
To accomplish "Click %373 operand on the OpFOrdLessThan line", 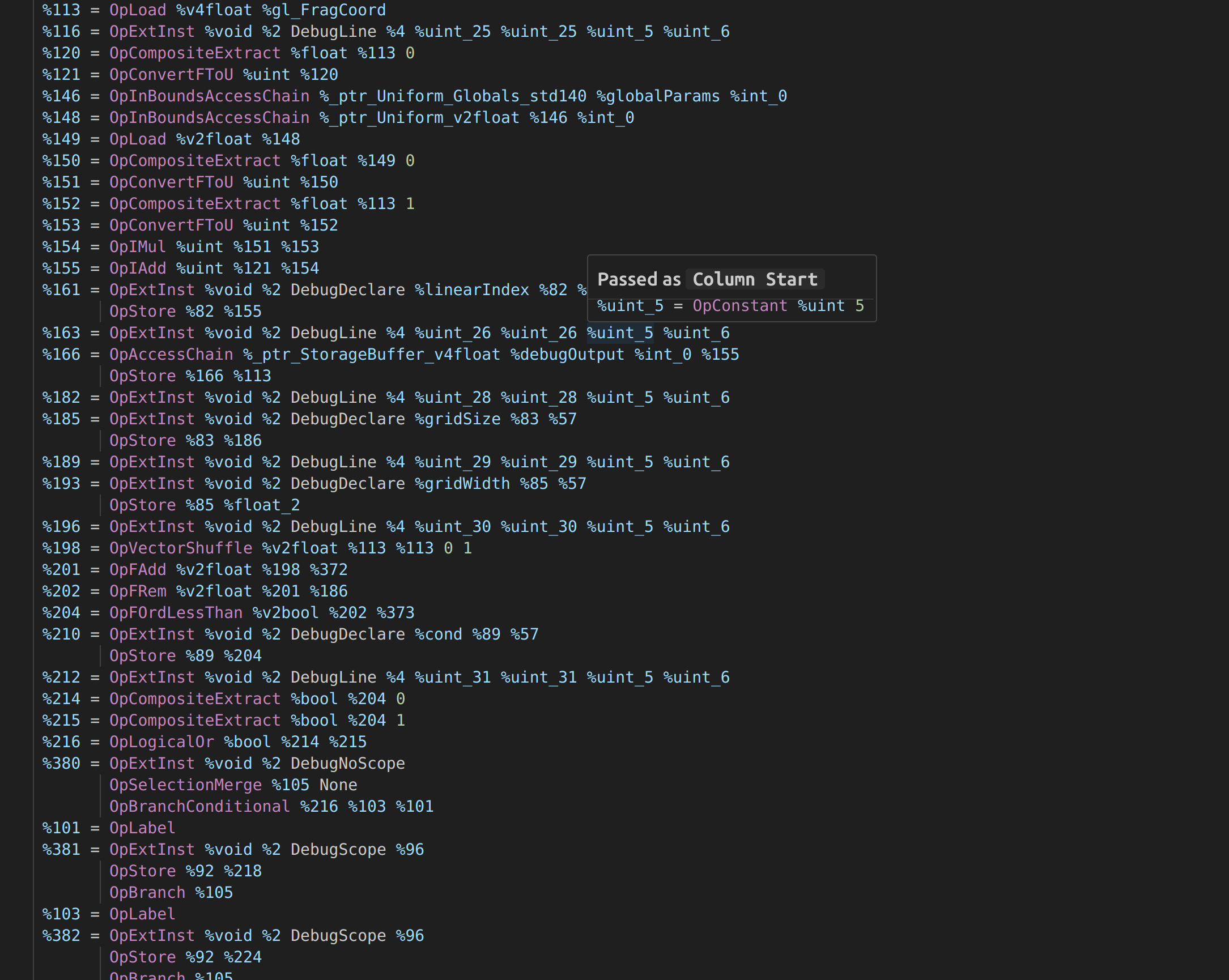I will pyautogui.click(x=396, y=613).
